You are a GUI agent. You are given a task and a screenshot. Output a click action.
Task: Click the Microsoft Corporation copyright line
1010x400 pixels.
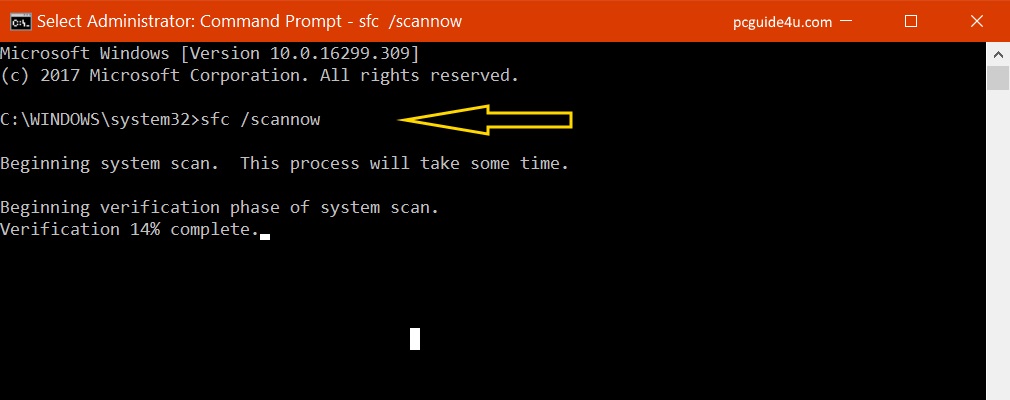(x=260, y=75)
